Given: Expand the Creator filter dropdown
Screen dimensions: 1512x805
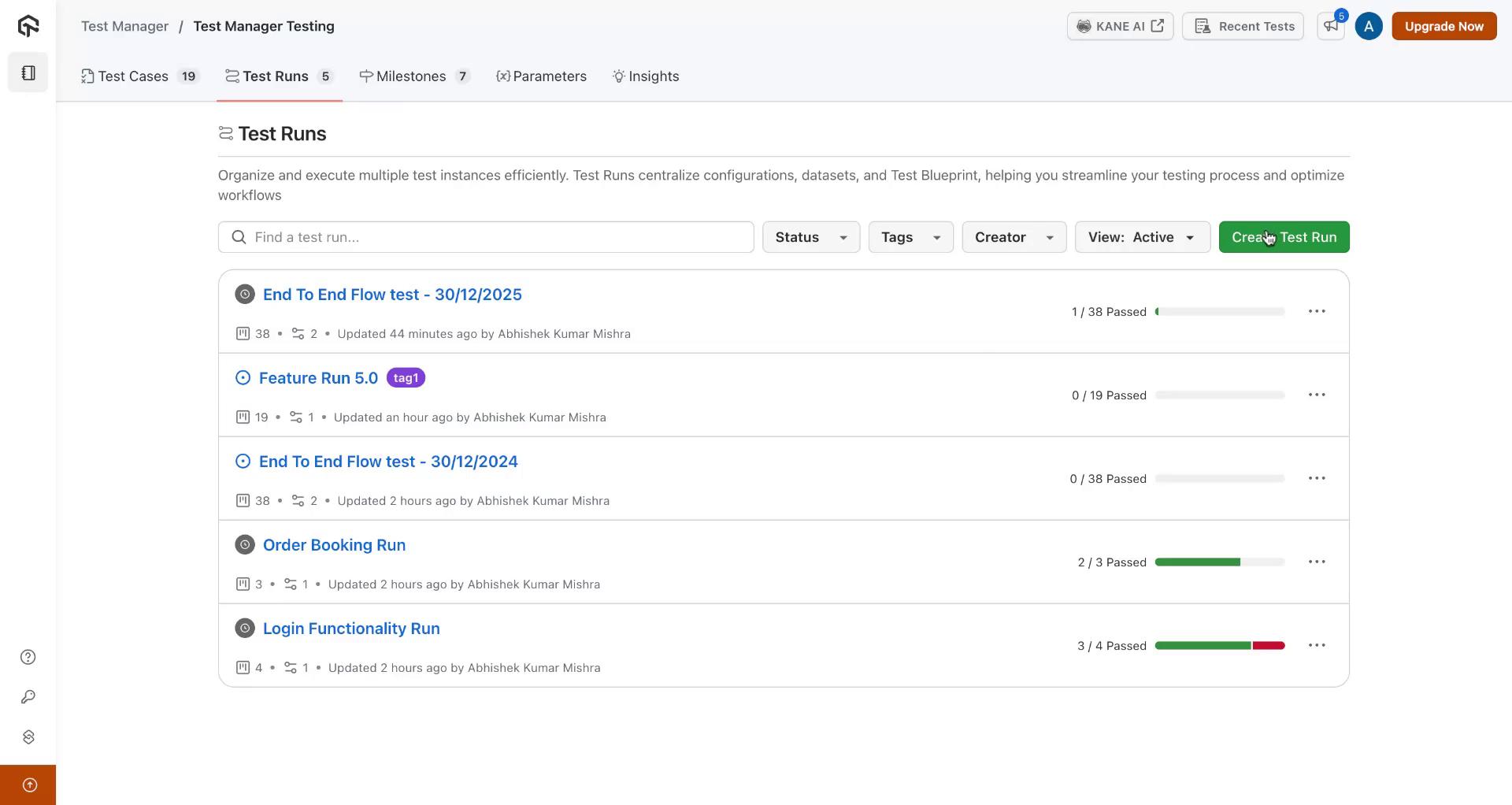Looking at the screenshot, I should [1014, 237].
